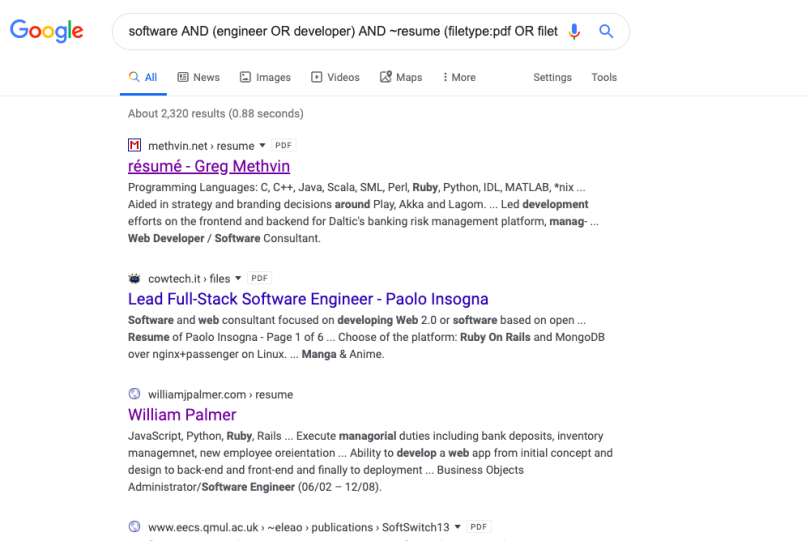The width and height of the screenshot is (810, 541).
Task: Switch to the Videos tab
Action: pos(335,77)
